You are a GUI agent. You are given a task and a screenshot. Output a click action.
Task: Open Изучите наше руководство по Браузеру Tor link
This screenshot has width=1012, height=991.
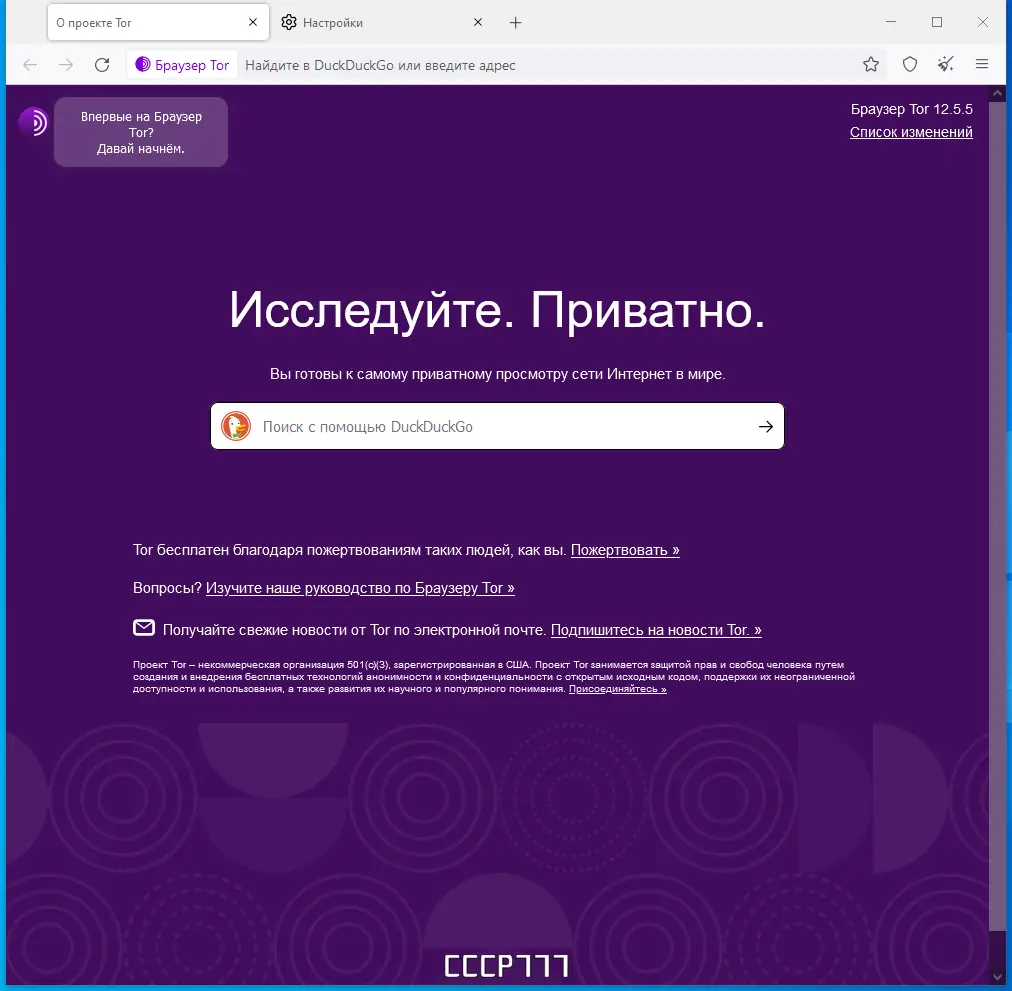coord(360,588)
